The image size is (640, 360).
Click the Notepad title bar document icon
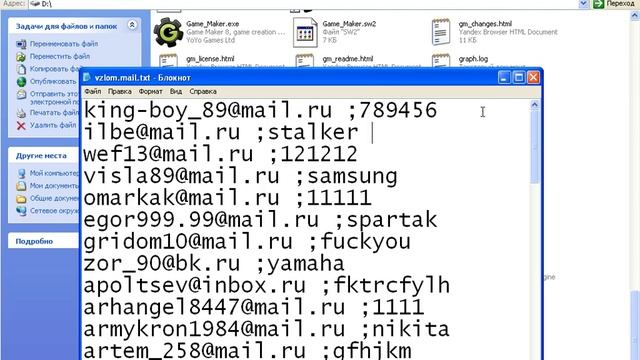[x=87, y=78]
